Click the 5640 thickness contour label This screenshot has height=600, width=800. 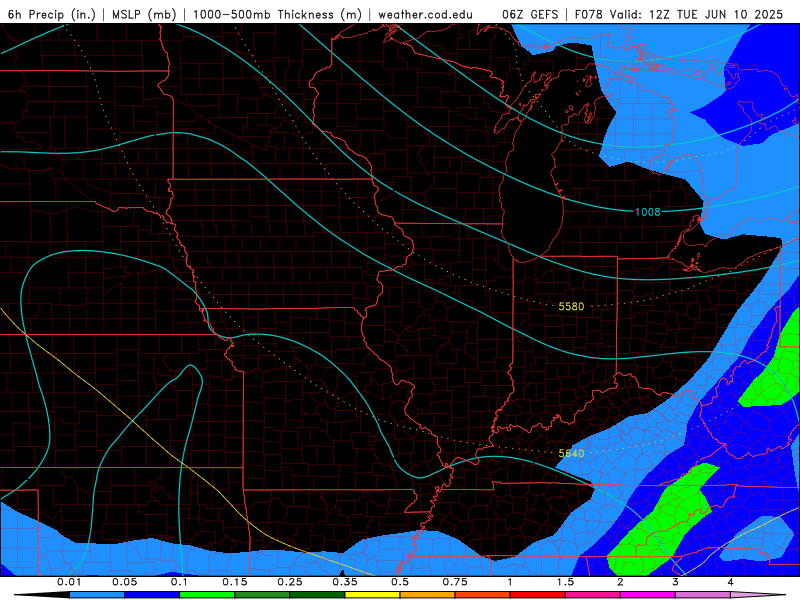pos(571,453)
